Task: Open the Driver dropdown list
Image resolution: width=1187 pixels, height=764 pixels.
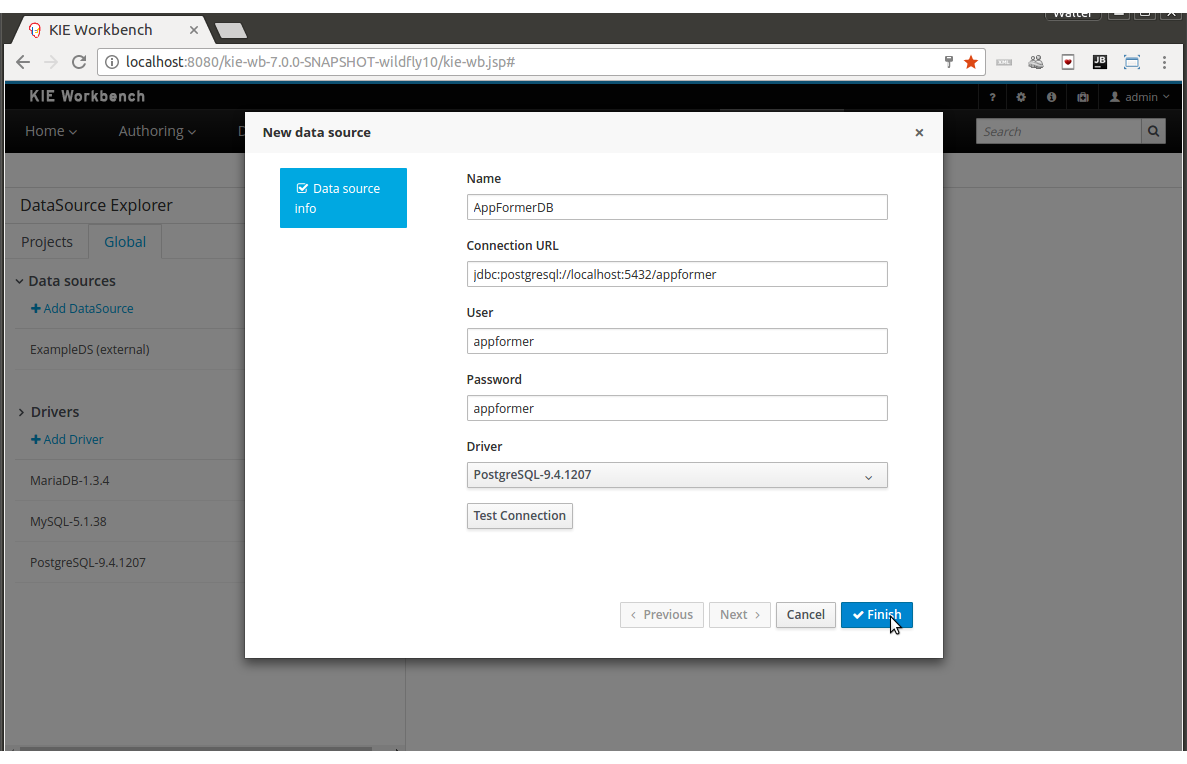Action: coord(677,475)
